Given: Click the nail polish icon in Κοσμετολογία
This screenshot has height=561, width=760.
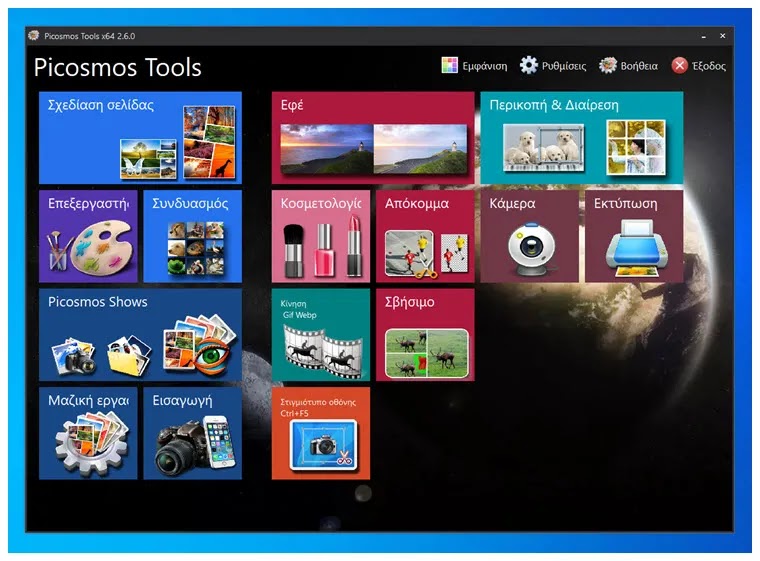Looking at the screenshot, I should click(324, 250).
